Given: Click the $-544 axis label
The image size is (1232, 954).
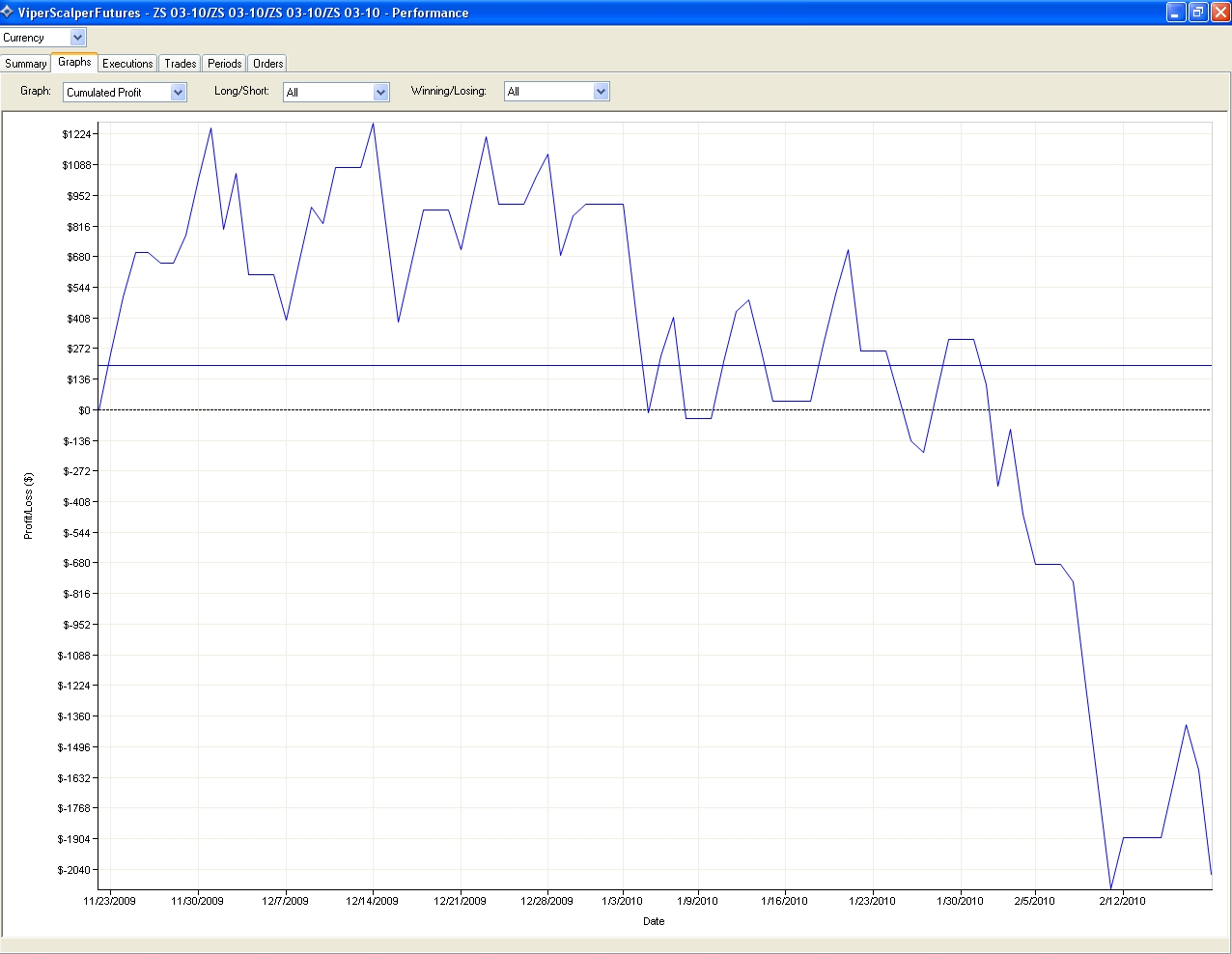Looking at the screenshot, I should (x=77, y=533).
